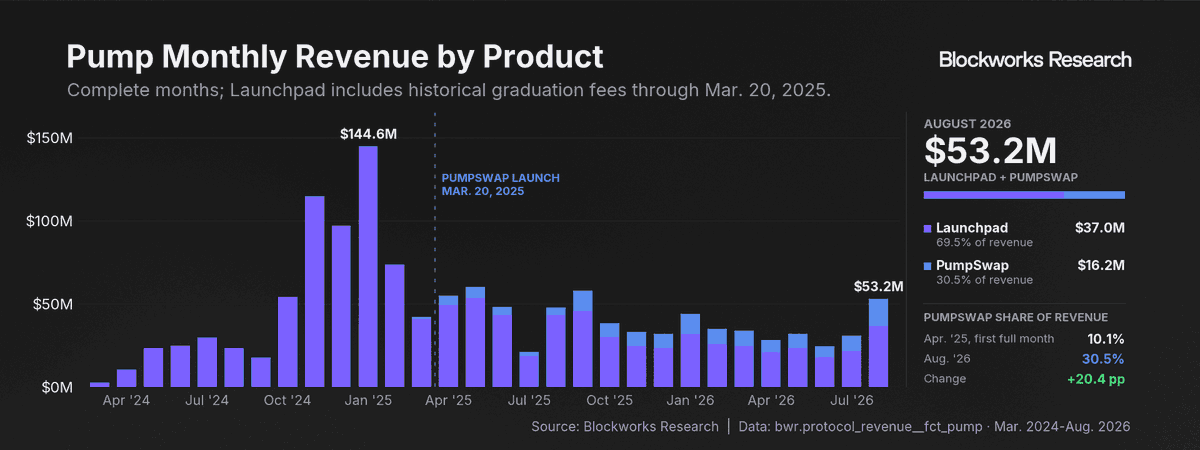Click the Oct '24 x-axis label
The width and height of the screenshot is (1200, 450).
(288, 400)
